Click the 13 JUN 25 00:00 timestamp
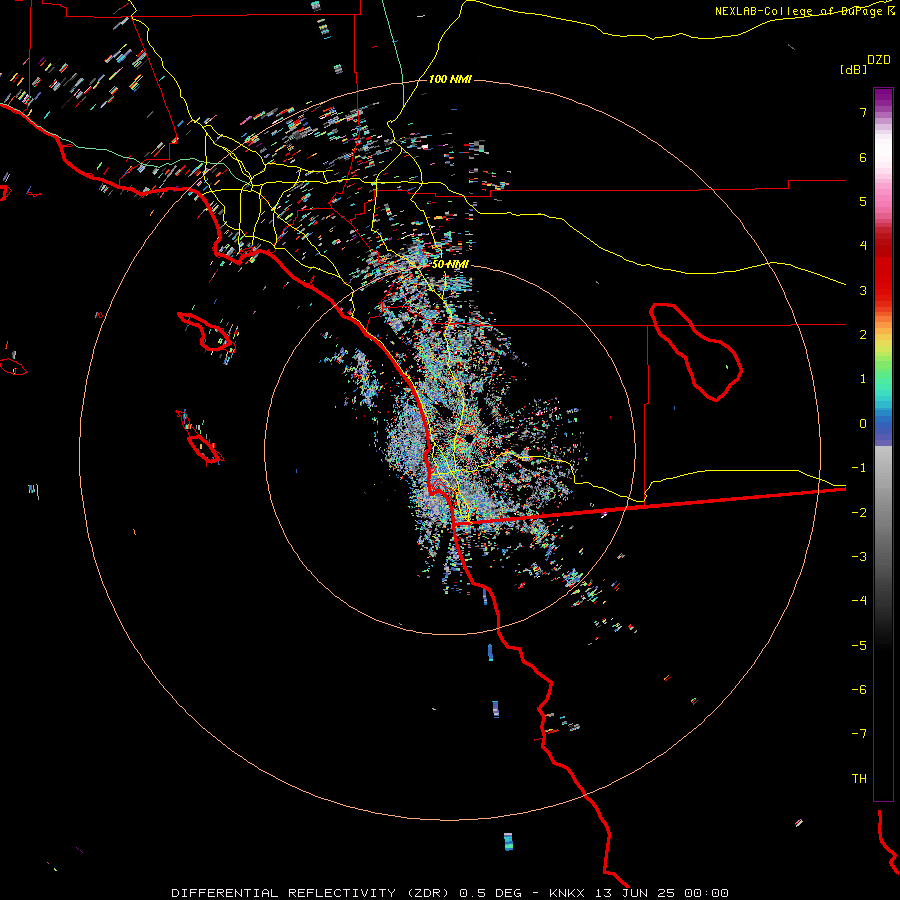 pyautogui.click(x=660, y=893)
